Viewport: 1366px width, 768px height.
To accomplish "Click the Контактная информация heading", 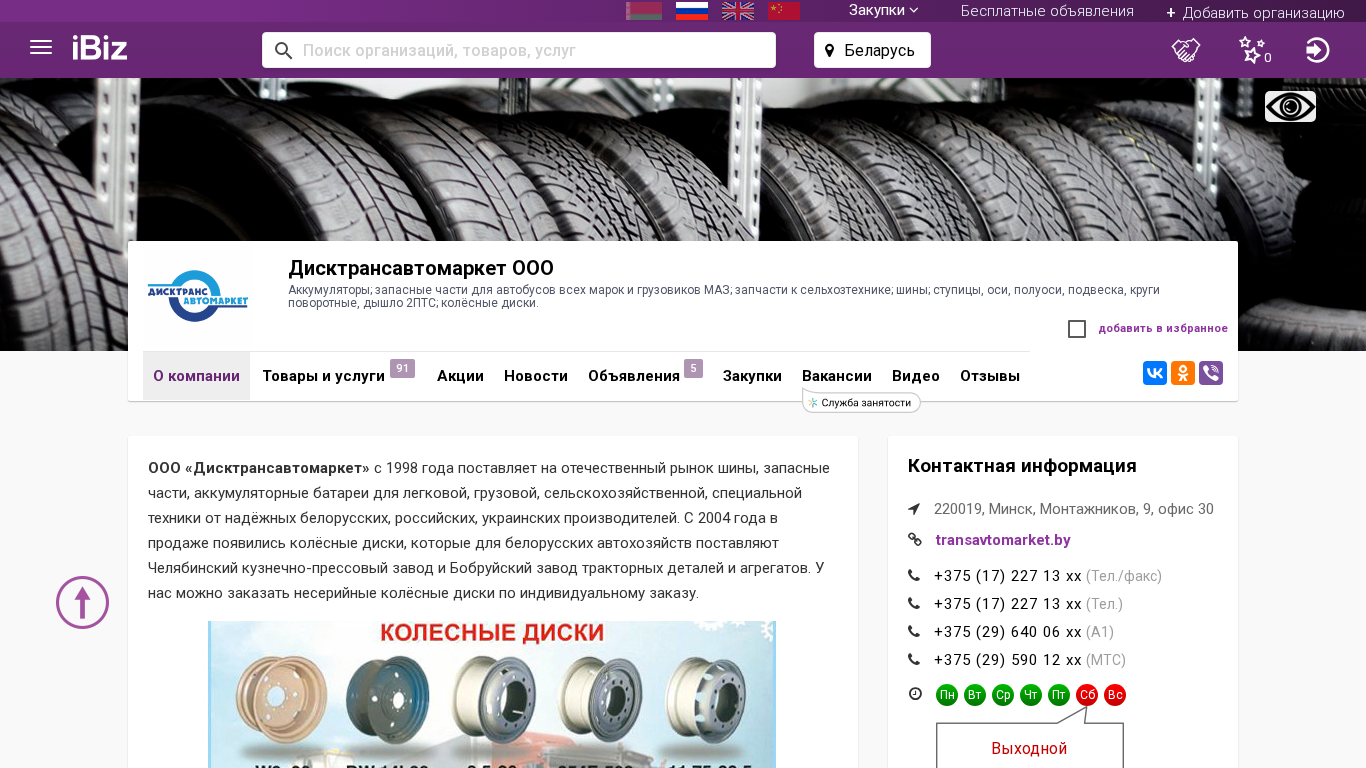I will point(1022,466).
